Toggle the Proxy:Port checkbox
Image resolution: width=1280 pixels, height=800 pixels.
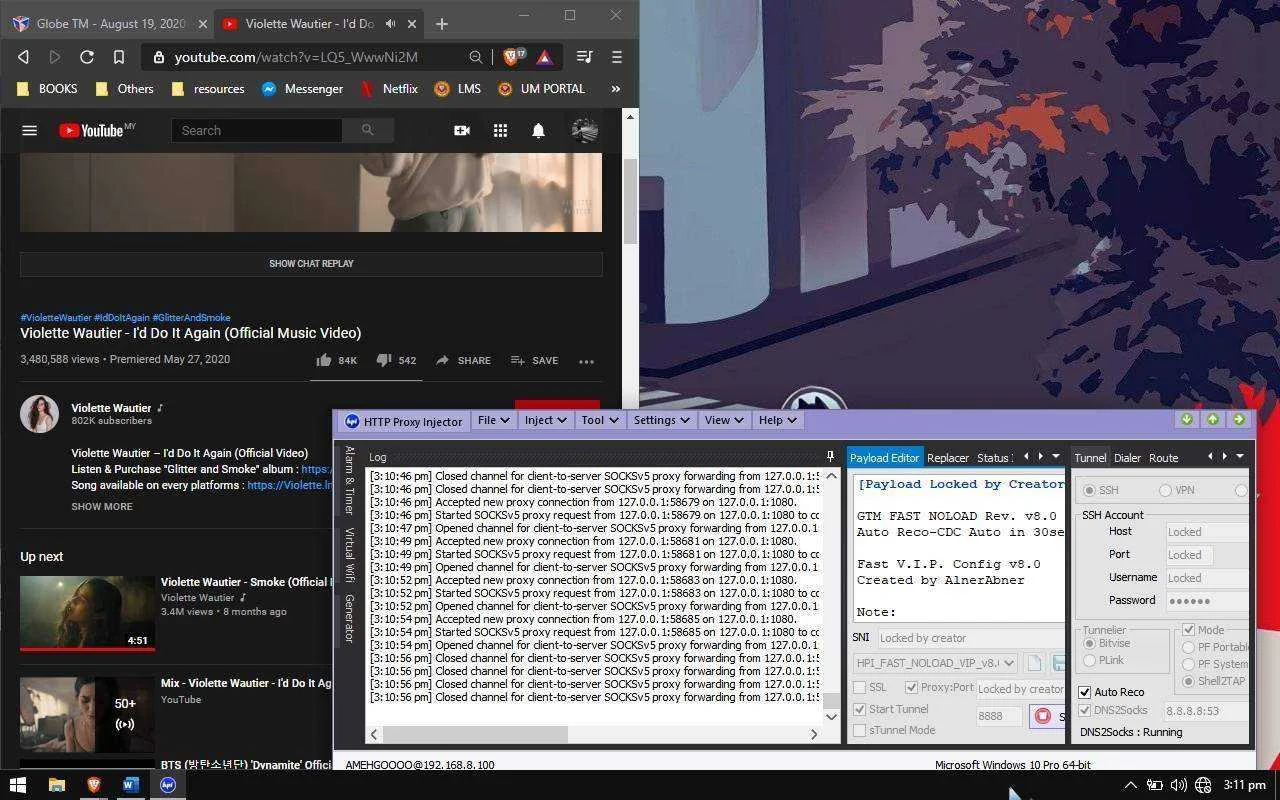coord(911,687)
